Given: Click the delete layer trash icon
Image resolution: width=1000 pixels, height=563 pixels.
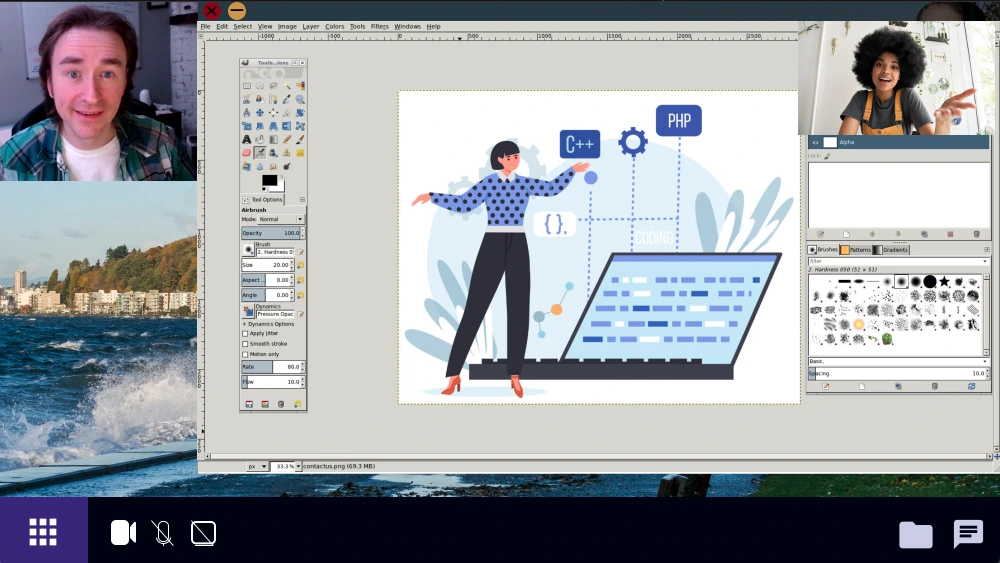Looking at the screenshot, I should click(x=976, y=234).
